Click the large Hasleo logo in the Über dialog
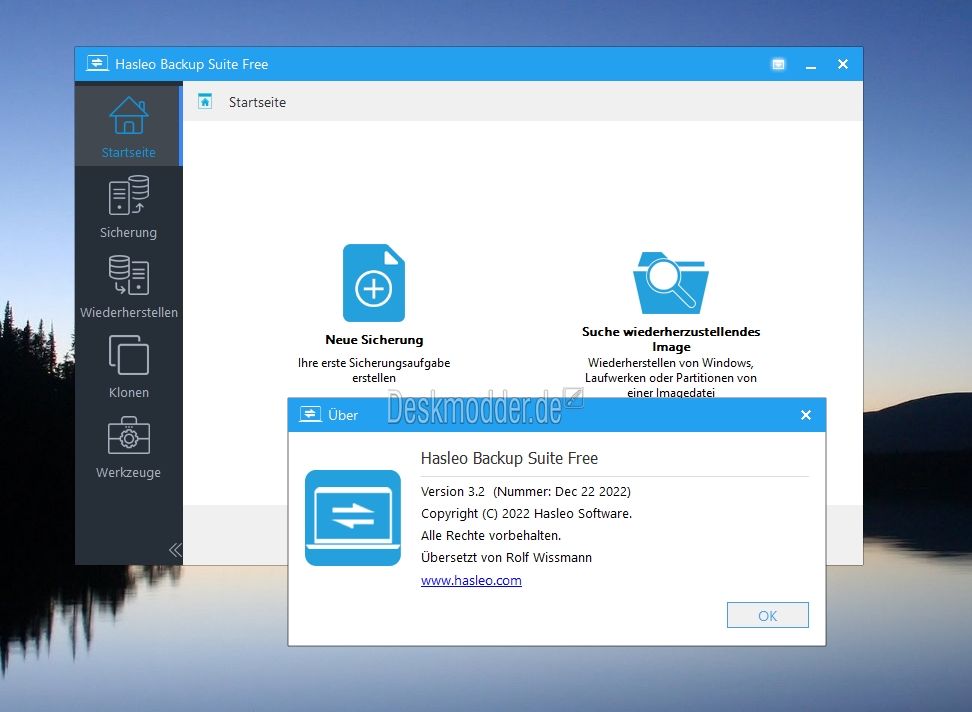 [x=353, y=518]
